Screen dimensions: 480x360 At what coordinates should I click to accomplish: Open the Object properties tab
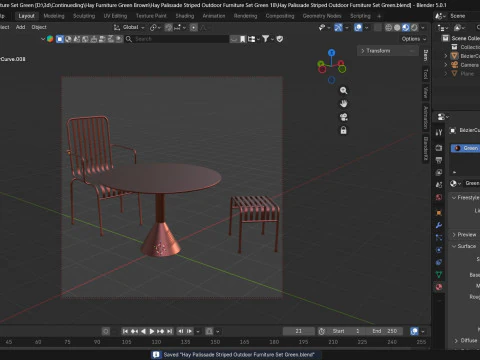pos(439,213)
